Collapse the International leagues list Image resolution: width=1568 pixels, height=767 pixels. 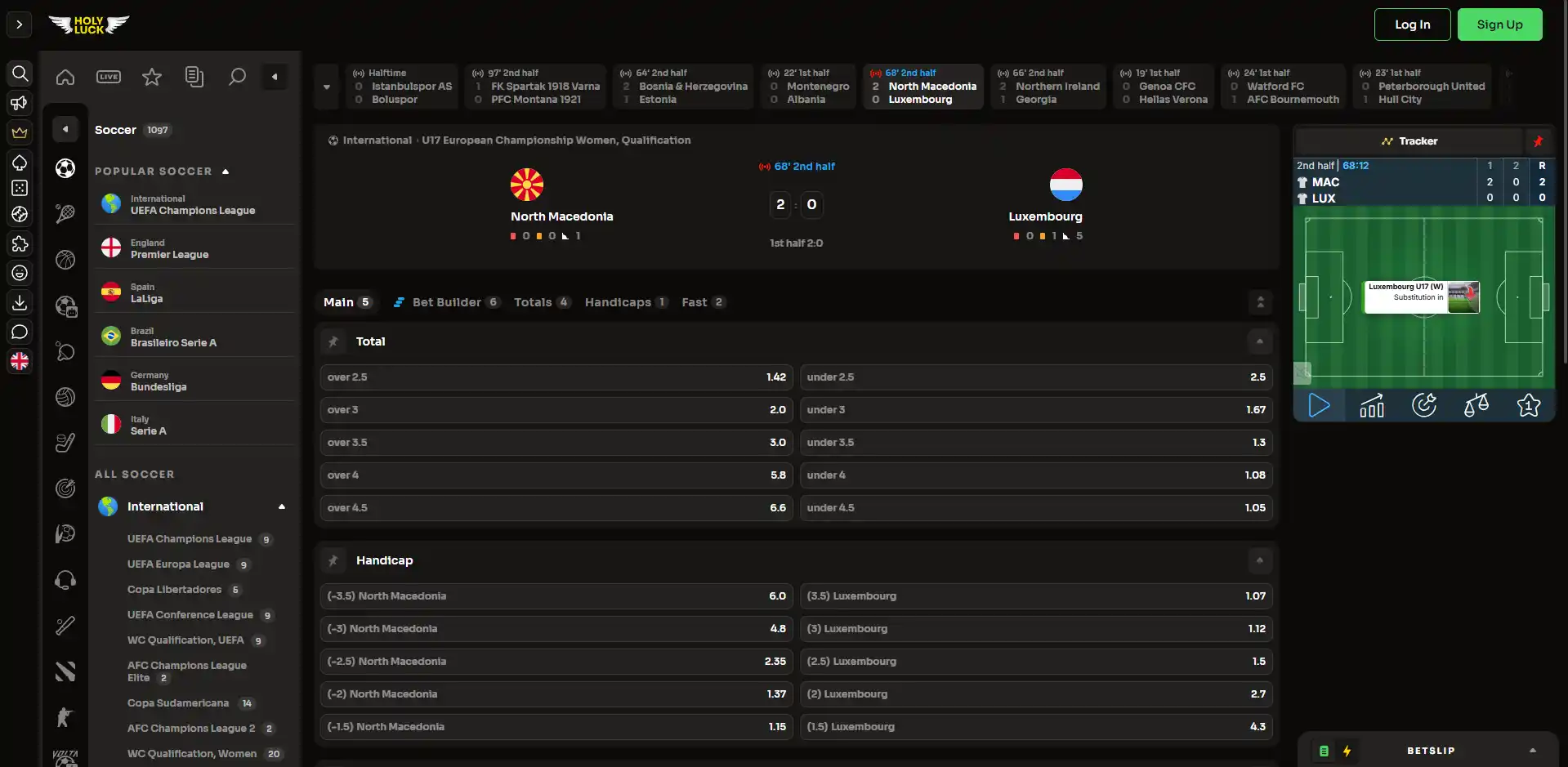point(282,506)
